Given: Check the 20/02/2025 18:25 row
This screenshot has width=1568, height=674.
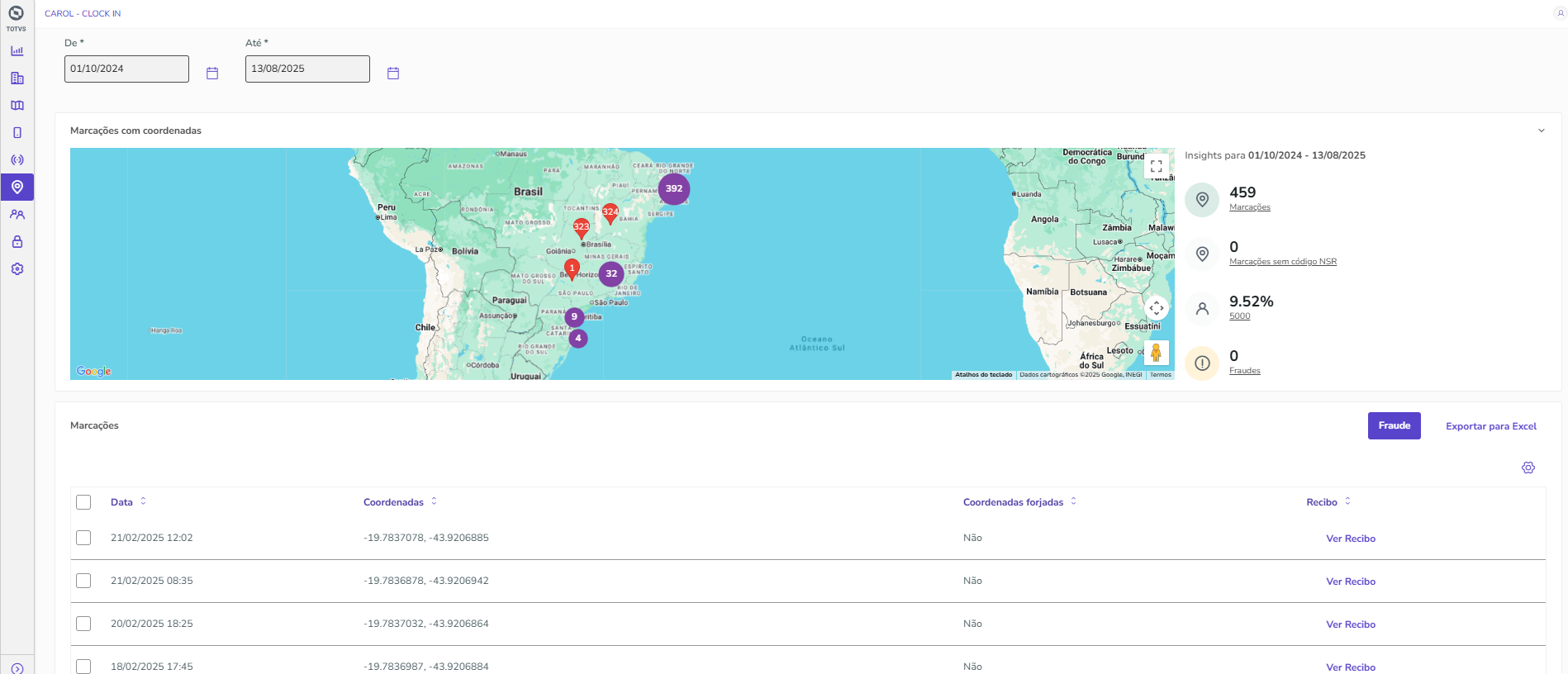Looking at the screenshot, I should tap(83, 624).
